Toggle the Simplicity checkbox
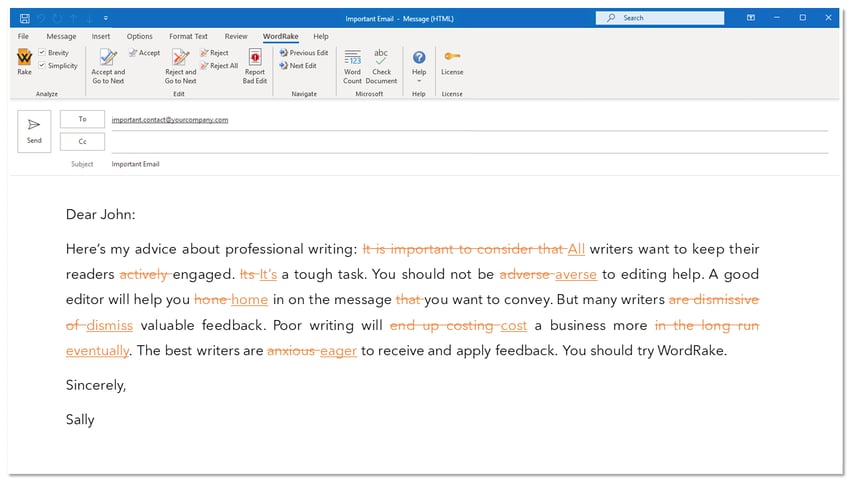850x478 pixels. pos(42,66)
